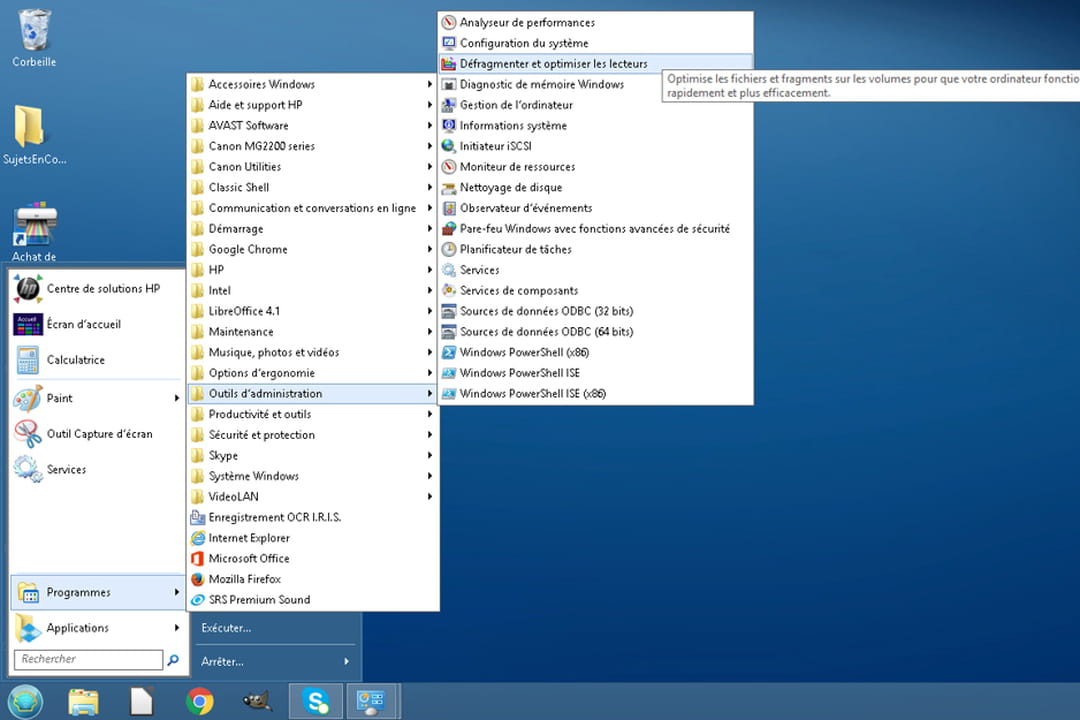
Task: Click Exécuter... in the start menu
Action: coord(226,628)
